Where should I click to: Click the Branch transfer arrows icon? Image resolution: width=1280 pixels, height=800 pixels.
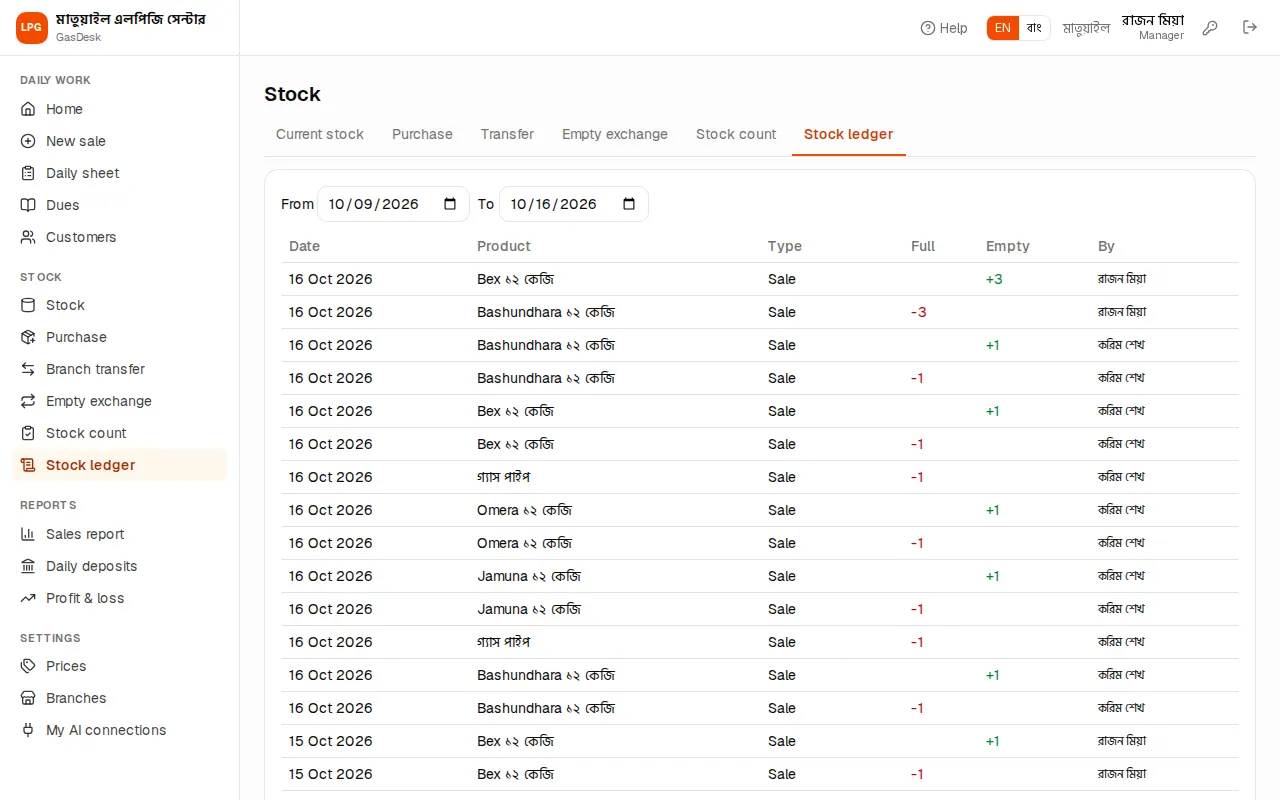(28, 369)
